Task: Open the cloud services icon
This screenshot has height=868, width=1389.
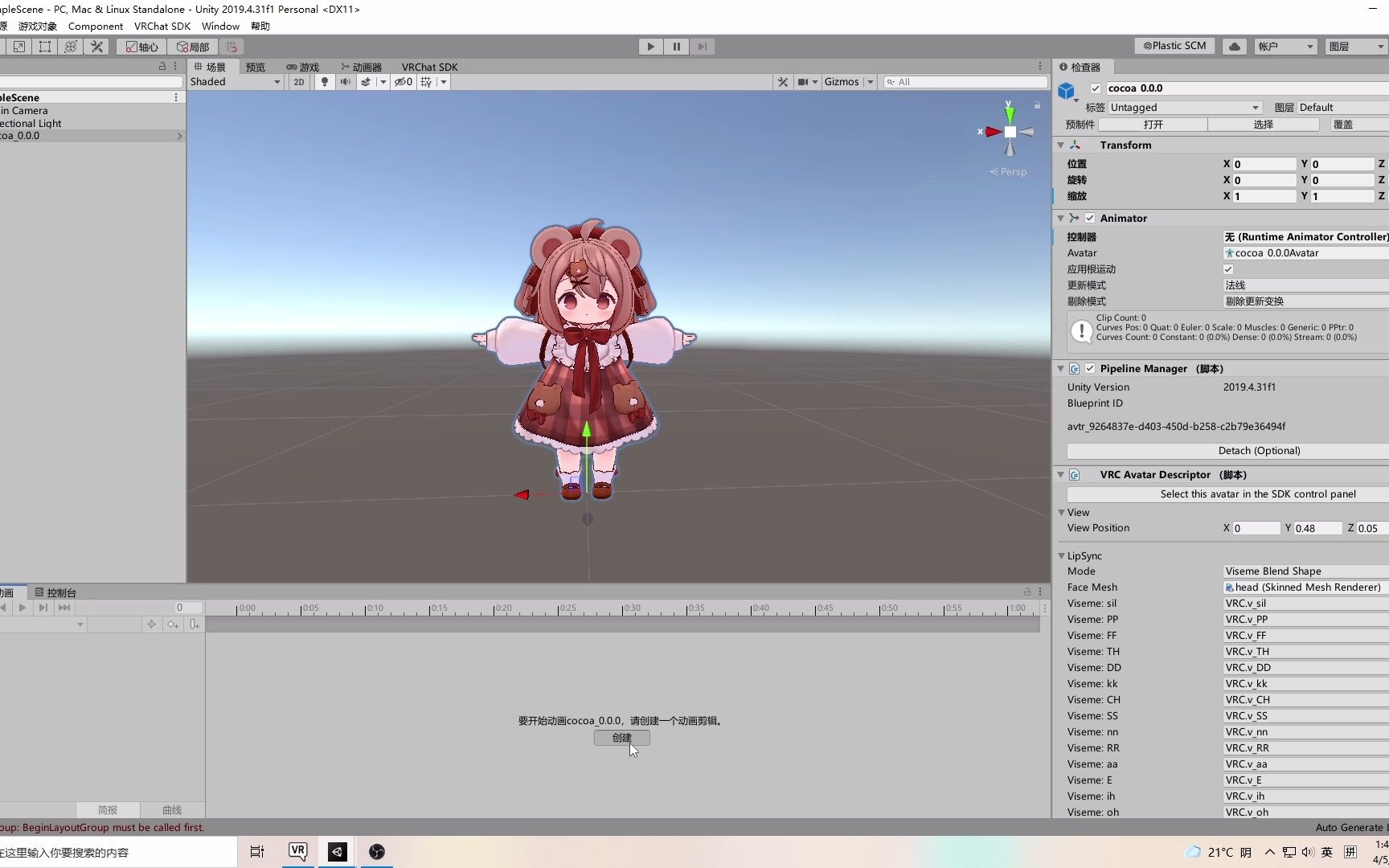Action: pos(1235,47)
